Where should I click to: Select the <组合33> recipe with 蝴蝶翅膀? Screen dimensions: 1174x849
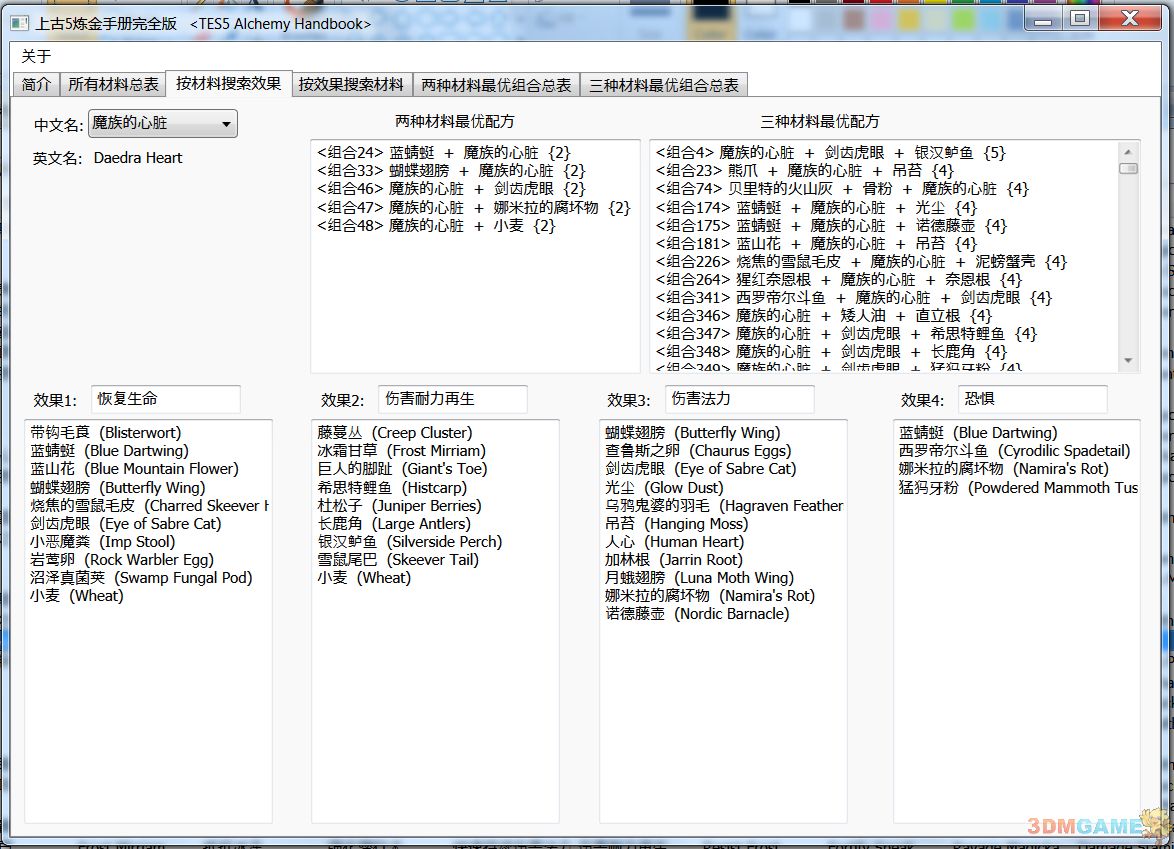[451, 171]
